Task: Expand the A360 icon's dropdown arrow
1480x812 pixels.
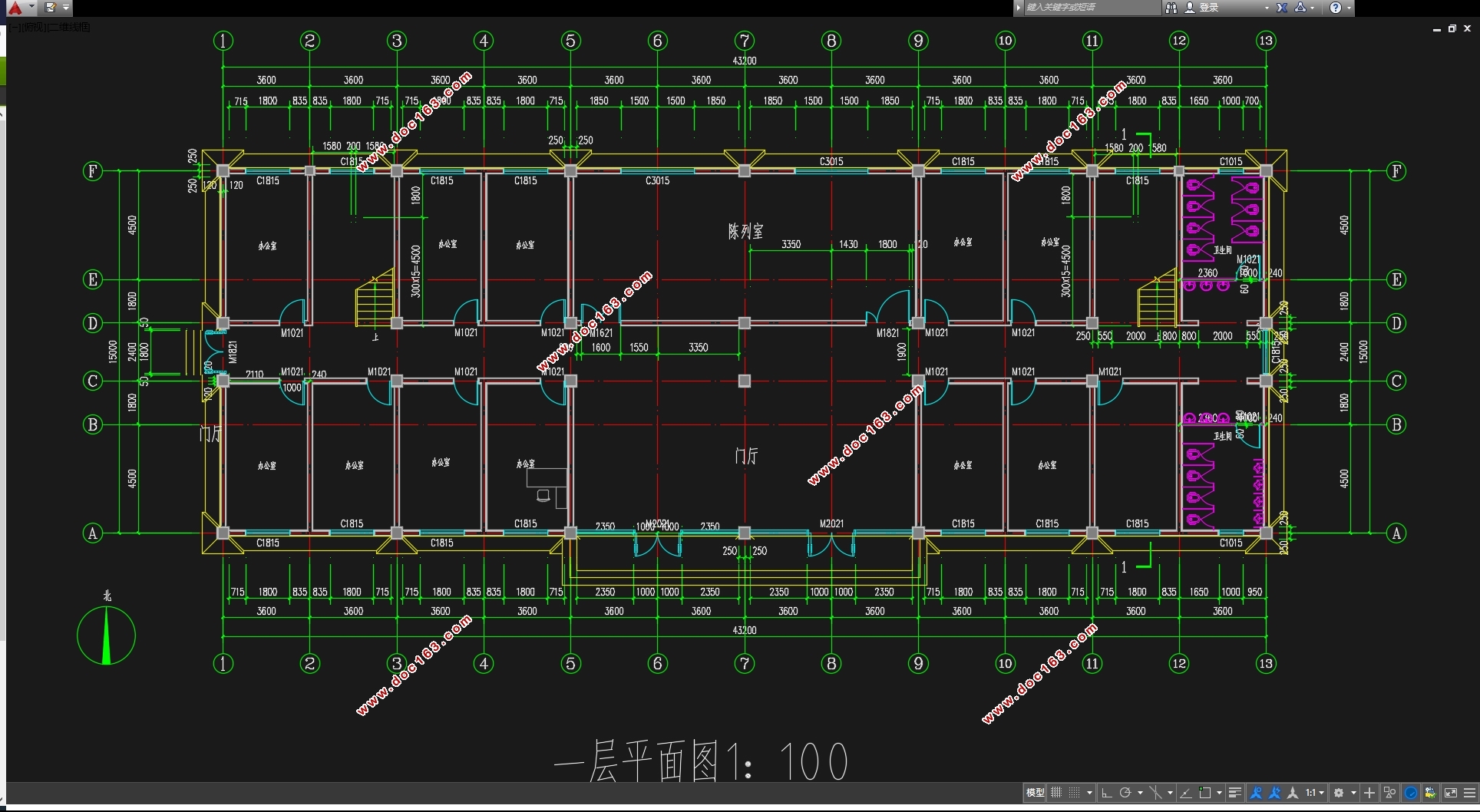Action: [1313, 8]
